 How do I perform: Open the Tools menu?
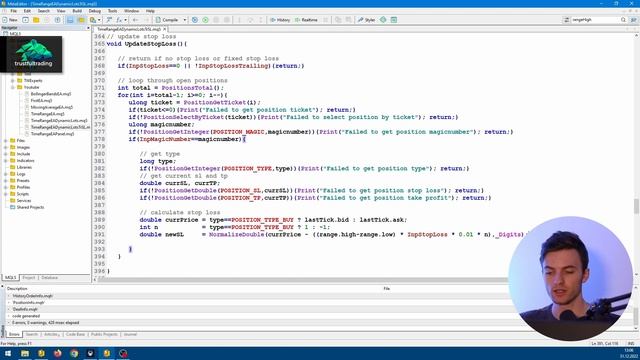tap(112, 11)
